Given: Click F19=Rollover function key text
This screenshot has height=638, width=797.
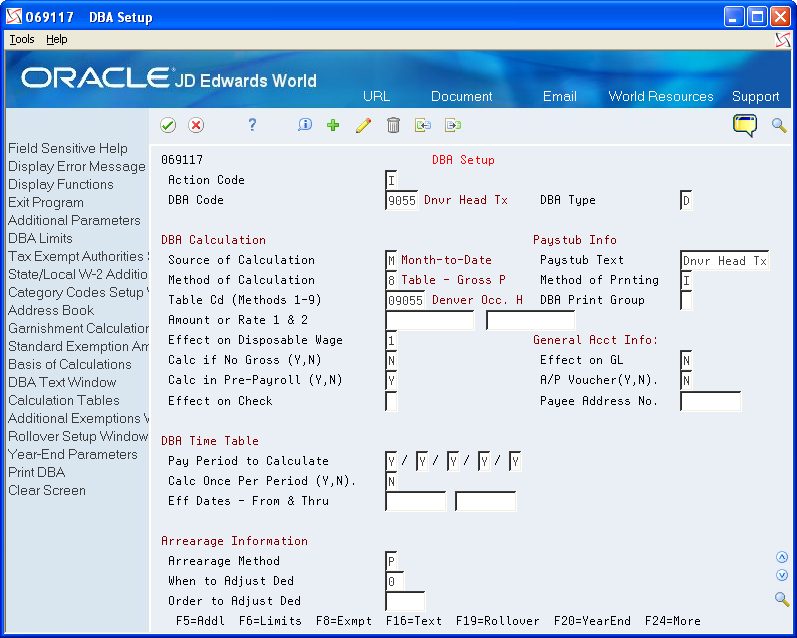Looking at the screenshot, I should pos(498,621).
